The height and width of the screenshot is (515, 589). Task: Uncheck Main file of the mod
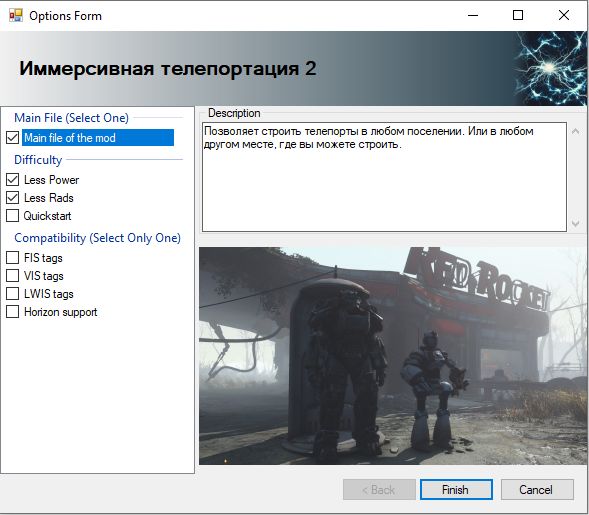click(x=12, y=138)
